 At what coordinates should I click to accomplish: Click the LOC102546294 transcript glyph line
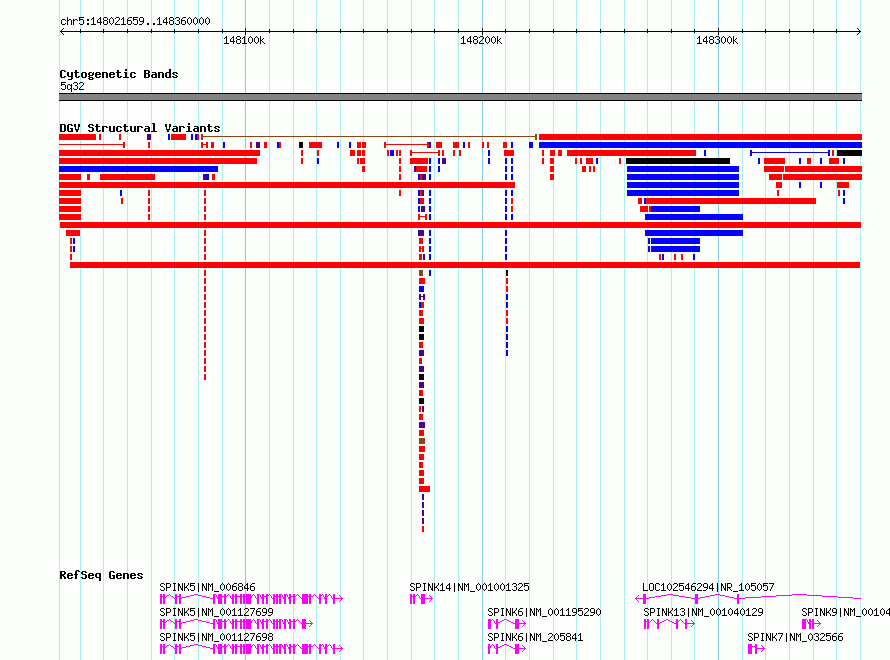click(x=748, y=598)
